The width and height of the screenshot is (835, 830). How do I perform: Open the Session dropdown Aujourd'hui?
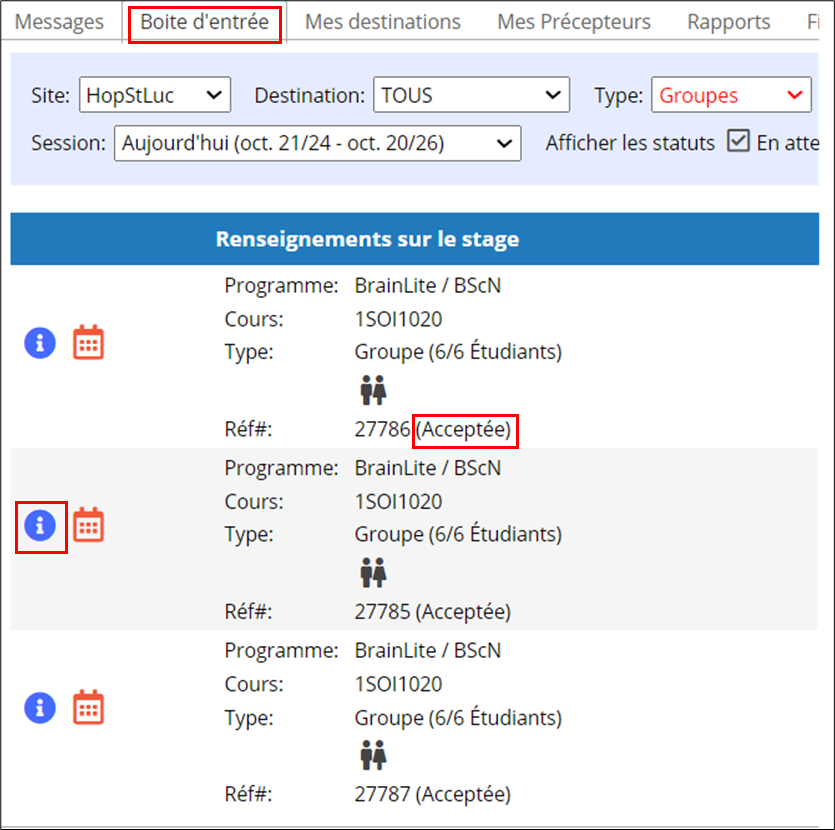[317, 143]
